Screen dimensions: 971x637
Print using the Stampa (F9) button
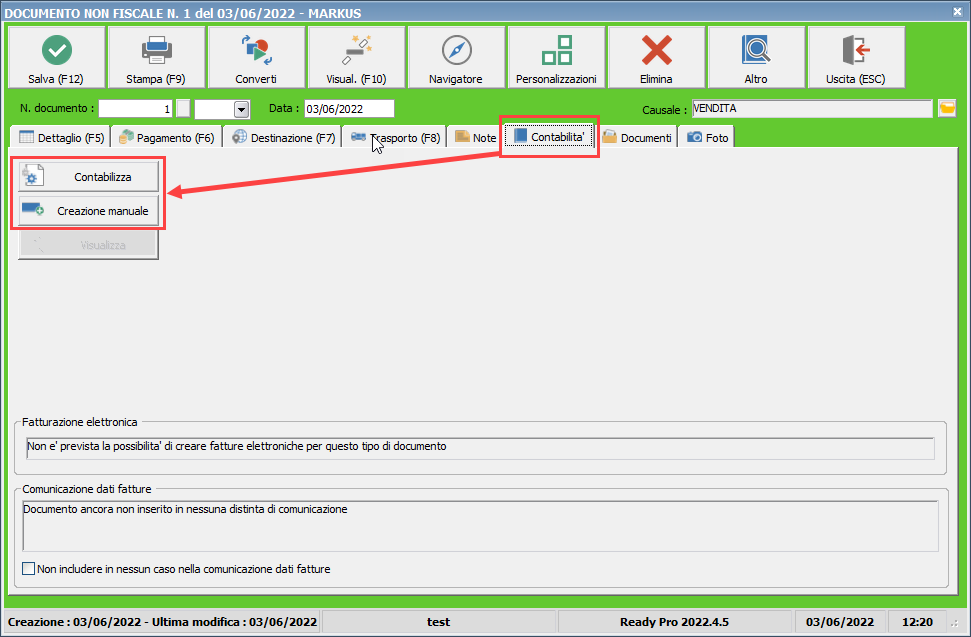click(156, 57)
